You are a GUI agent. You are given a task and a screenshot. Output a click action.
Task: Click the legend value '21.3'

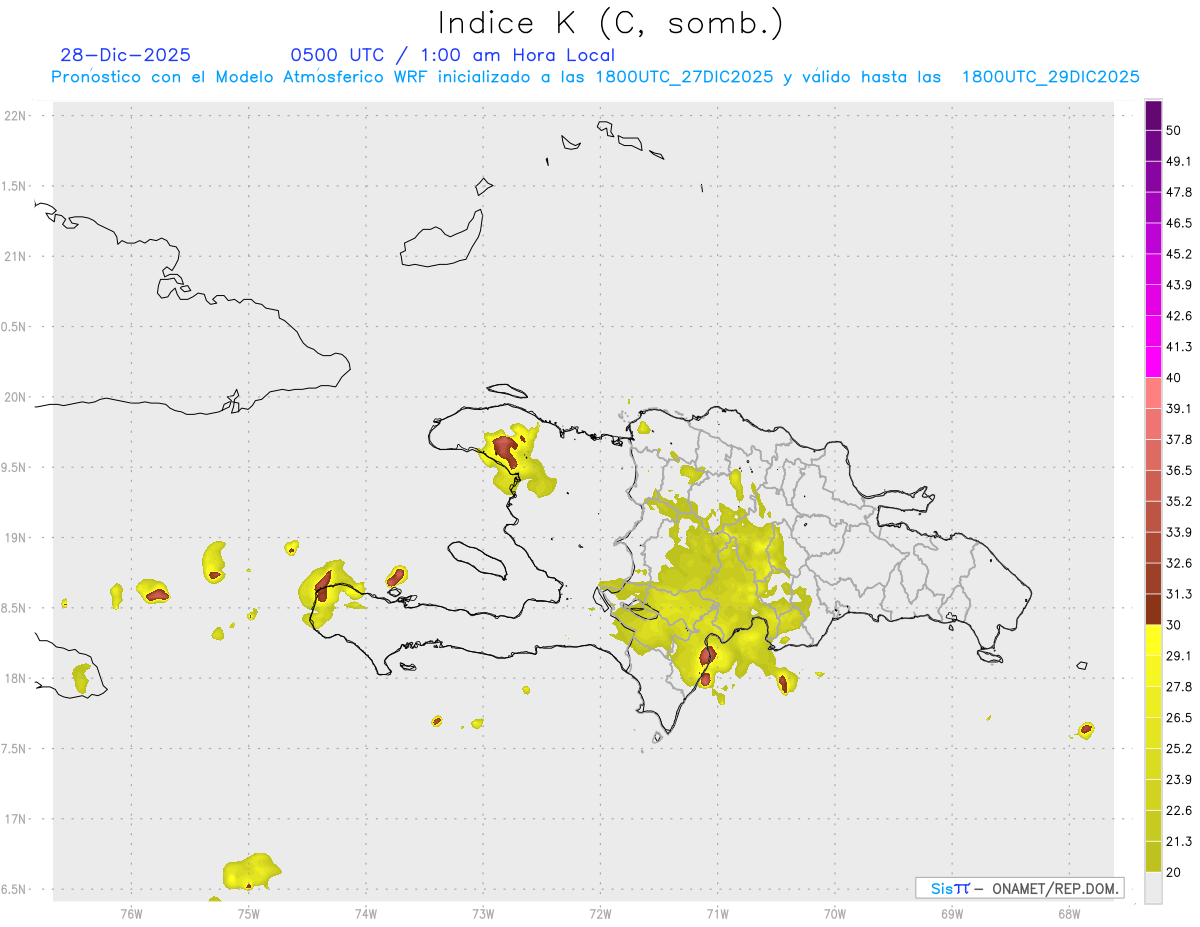pos(1179,841)
